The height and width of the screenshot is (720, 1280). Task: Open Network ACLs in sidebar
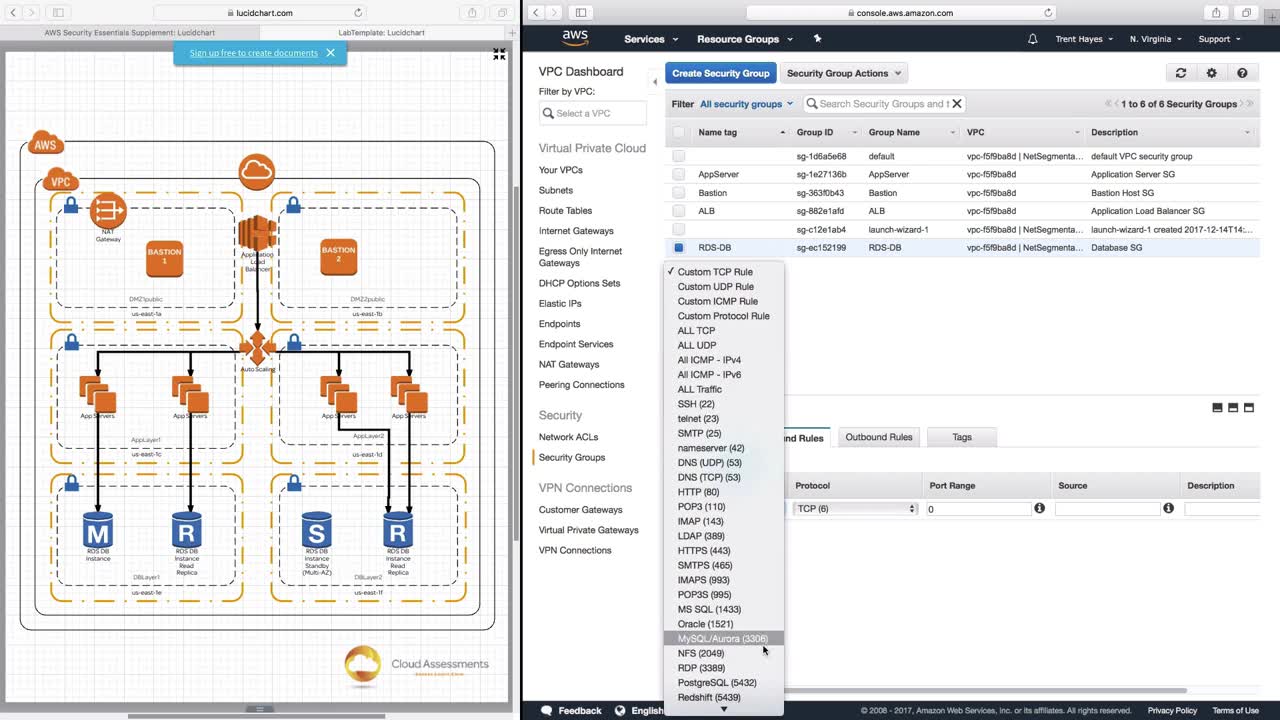pyautogui.click(x=568, y=437)
